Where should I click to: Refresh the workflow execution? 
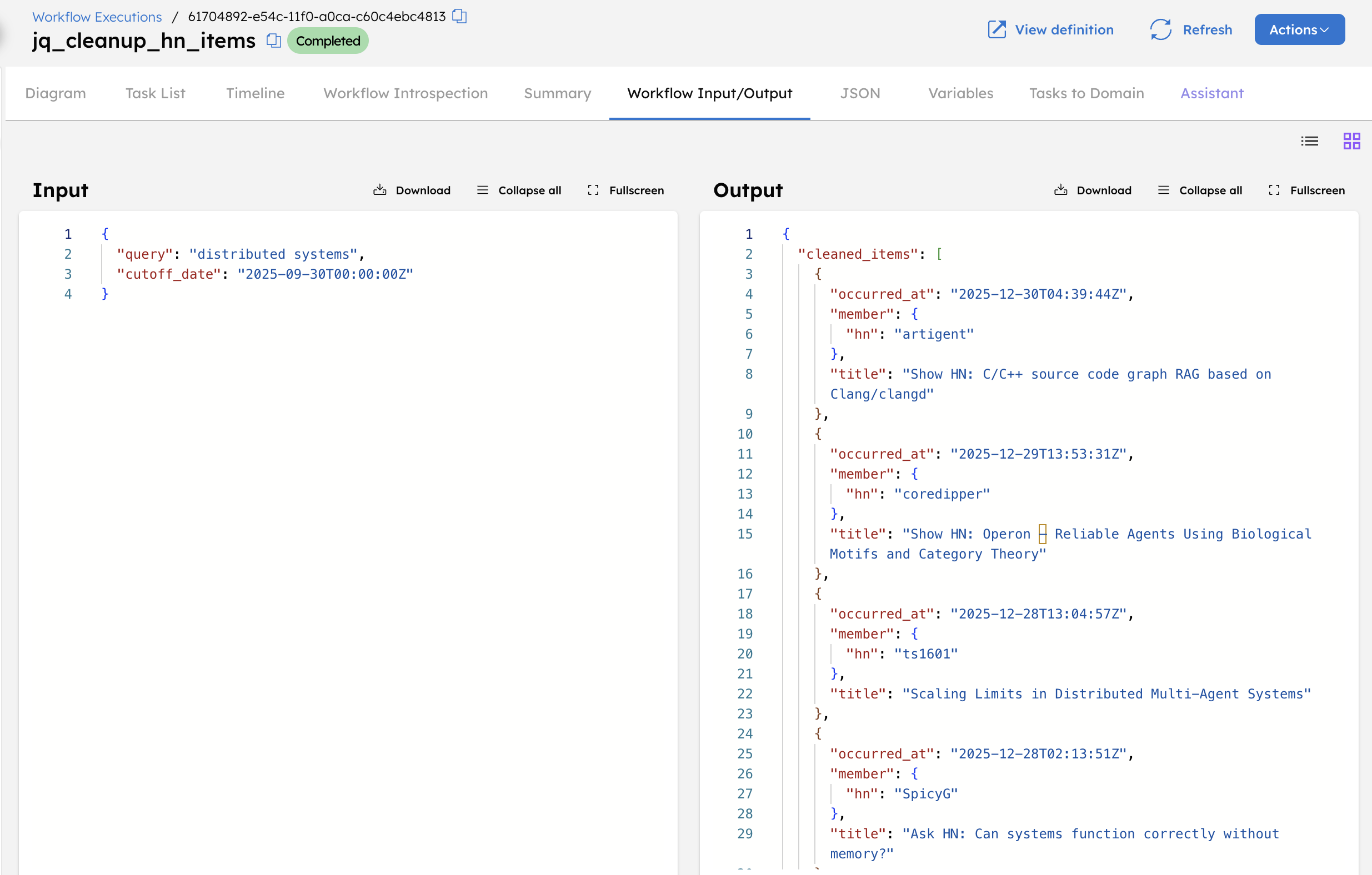coord(1191,29)
